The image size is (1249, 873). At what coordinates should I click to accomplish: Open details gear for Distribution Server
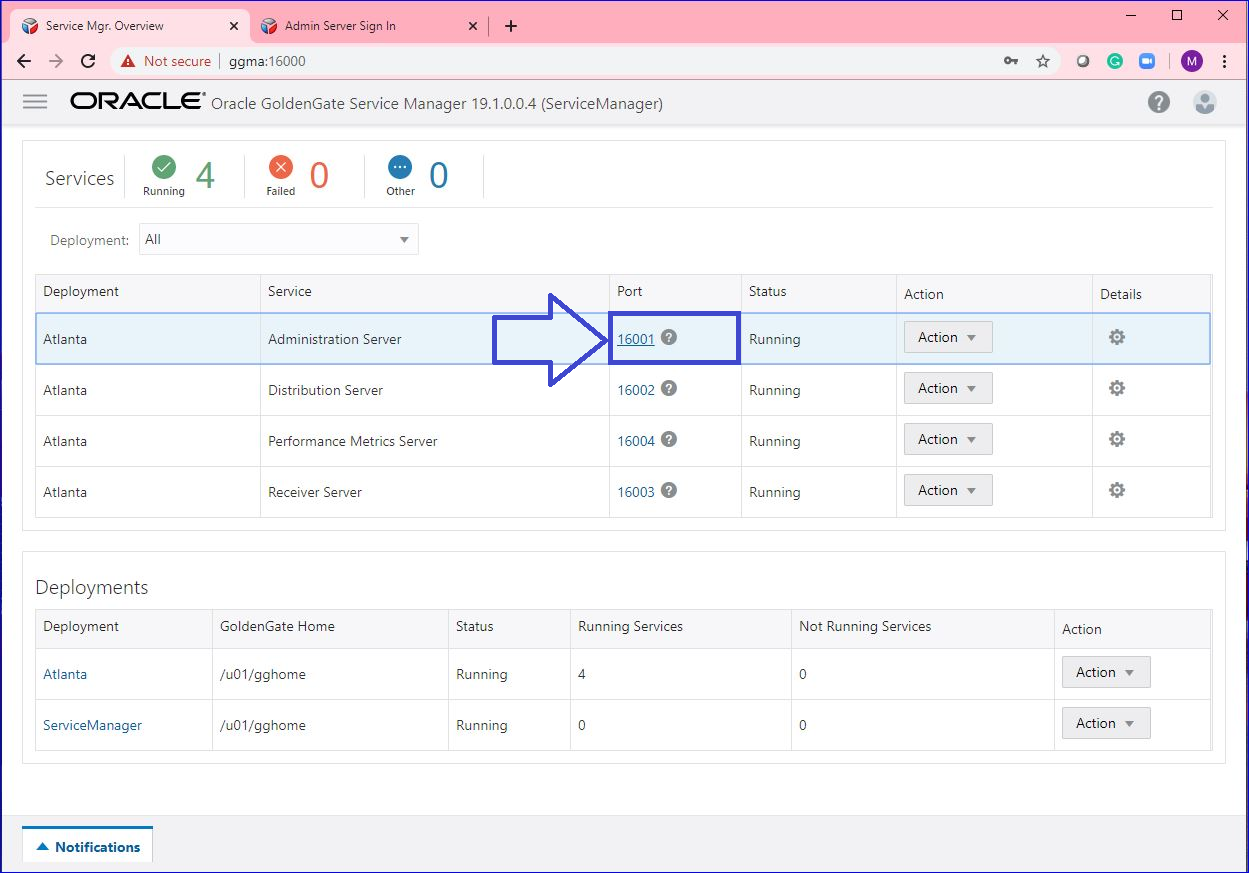(x=1117, y=388)
